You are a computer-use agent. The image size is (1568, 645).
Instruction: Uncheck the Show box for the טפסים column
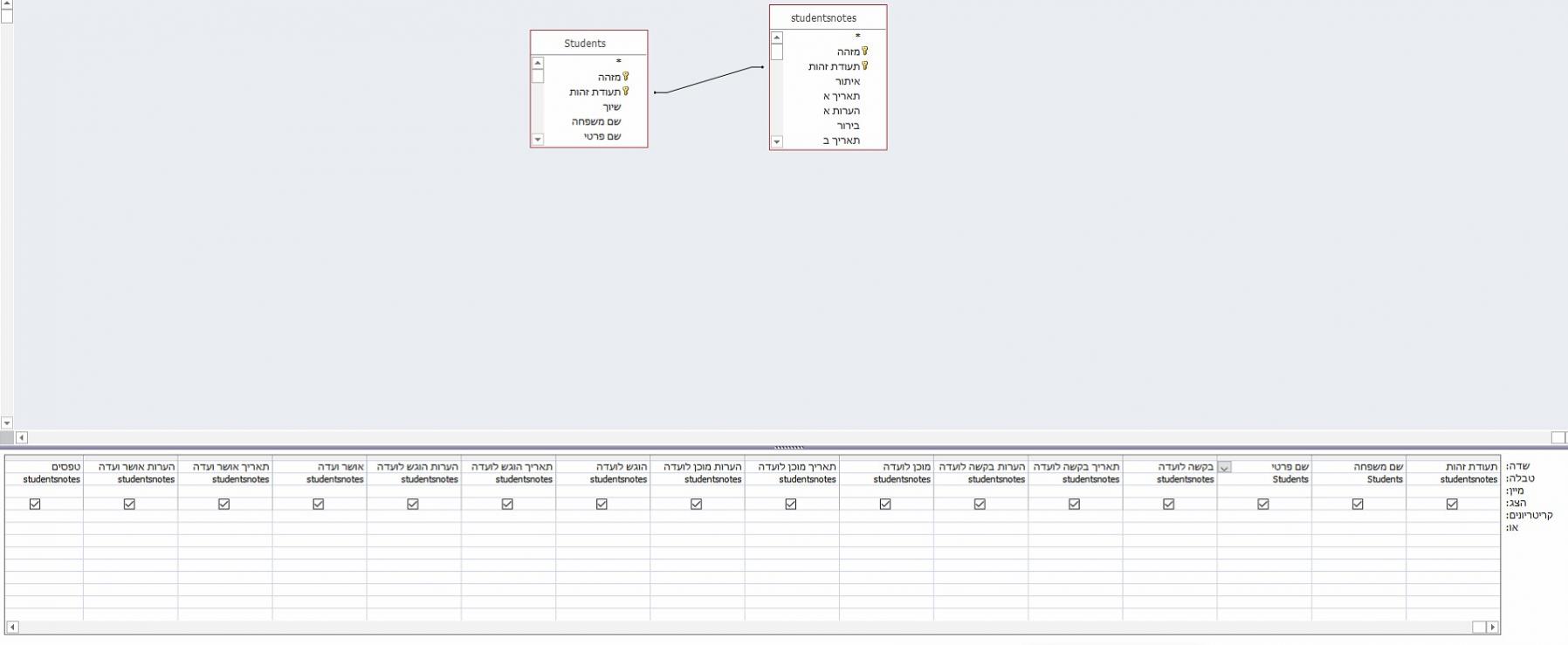pos(35,504)
